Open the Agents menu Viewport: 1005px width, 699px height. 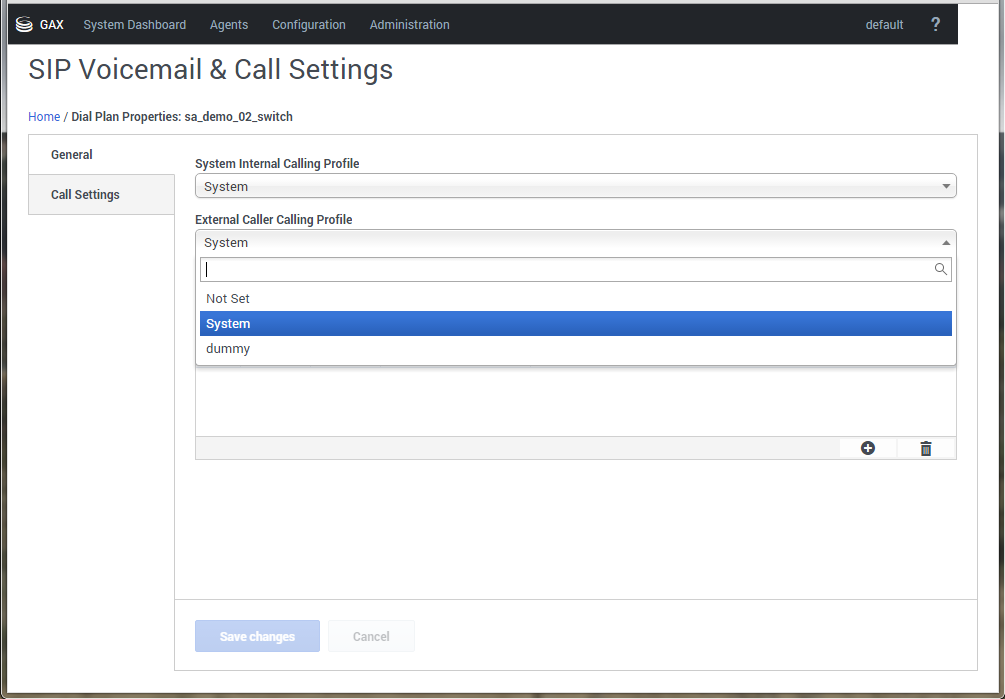(229, 25)
